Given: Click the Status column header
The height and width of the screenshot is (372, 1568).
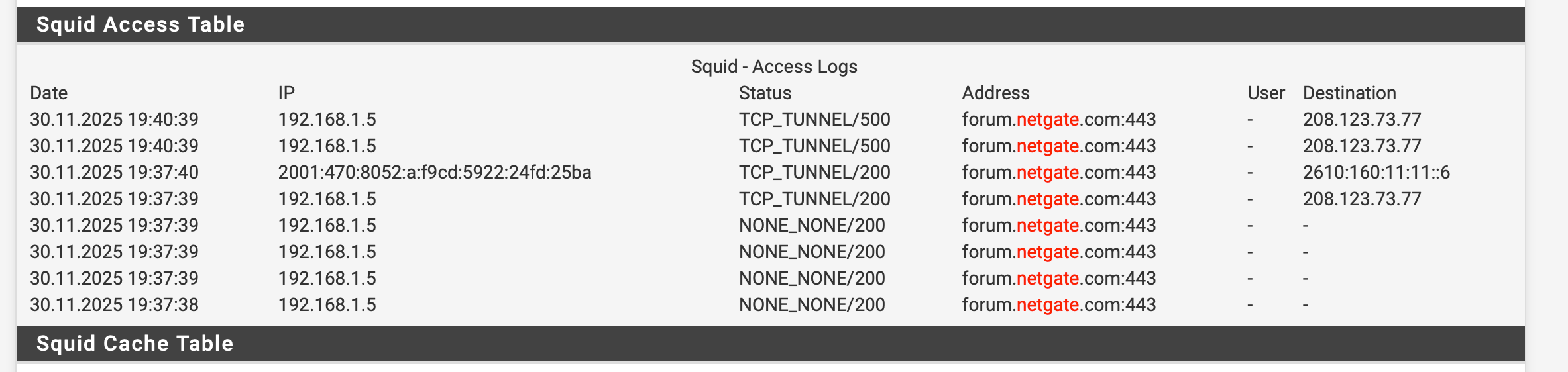Looking at the screenshot, I should pos(765,93).
